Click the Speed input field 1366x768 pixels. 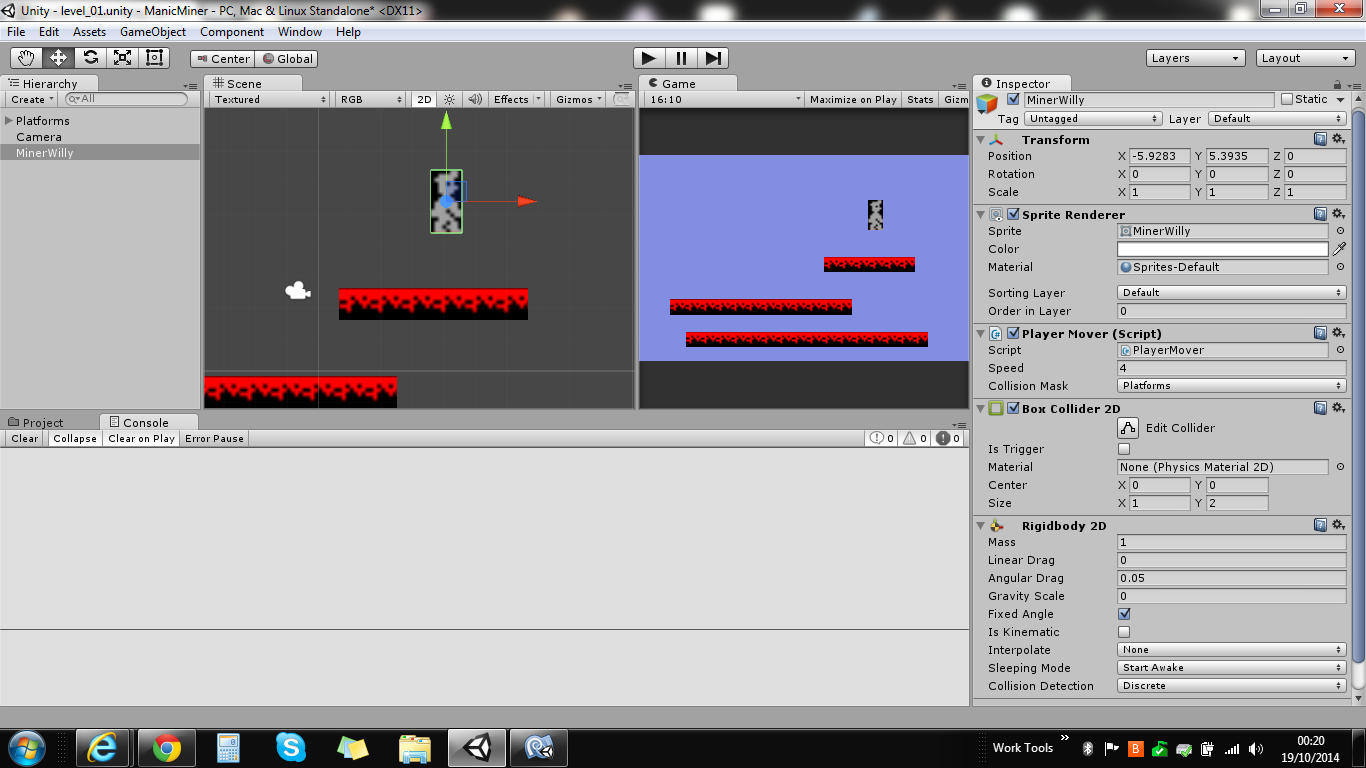coord(1230,368)
